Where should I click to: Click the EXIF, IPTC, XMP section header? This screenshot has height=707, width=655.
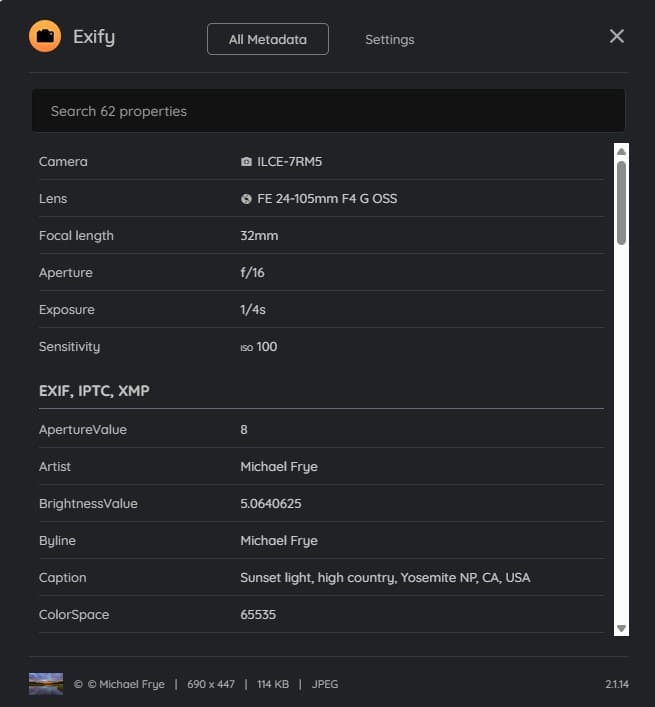pos(94,391)
